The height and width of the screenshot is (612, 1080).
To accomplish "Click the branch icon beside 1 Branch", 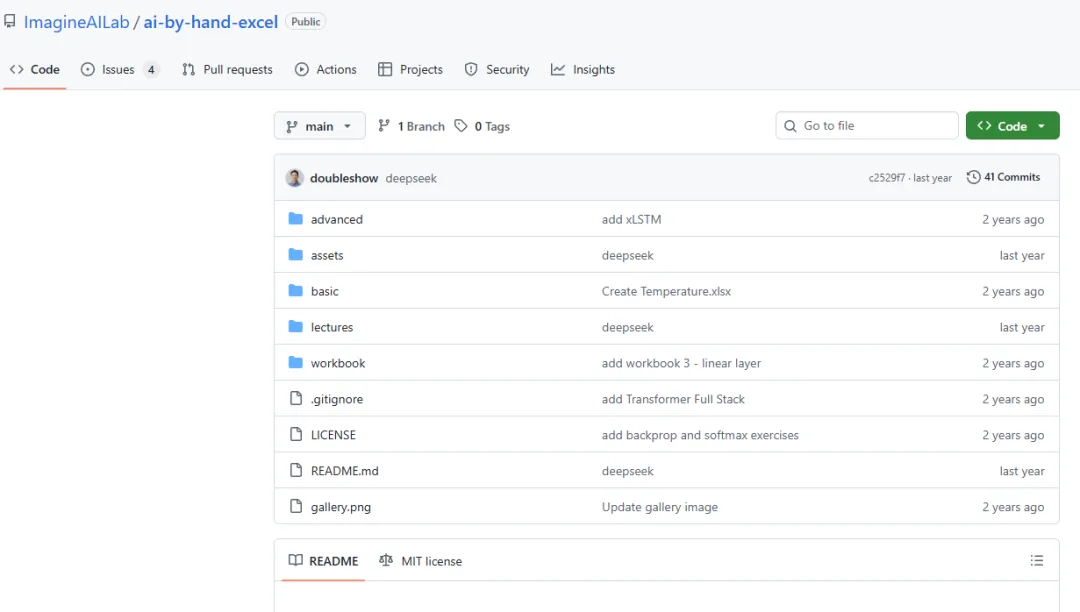I will (x=384, y=126).
